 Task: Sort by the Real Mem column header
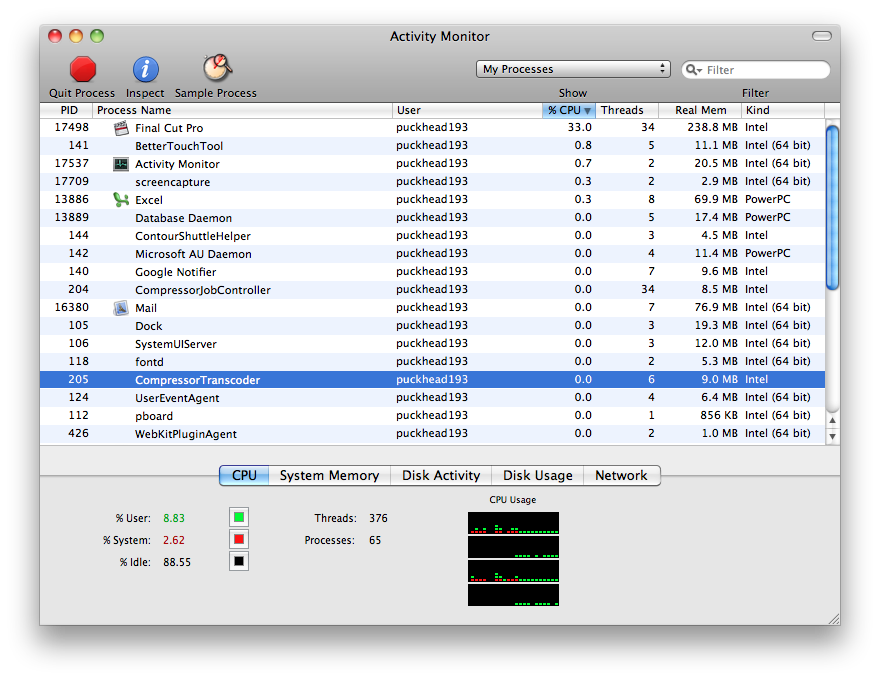700,110
